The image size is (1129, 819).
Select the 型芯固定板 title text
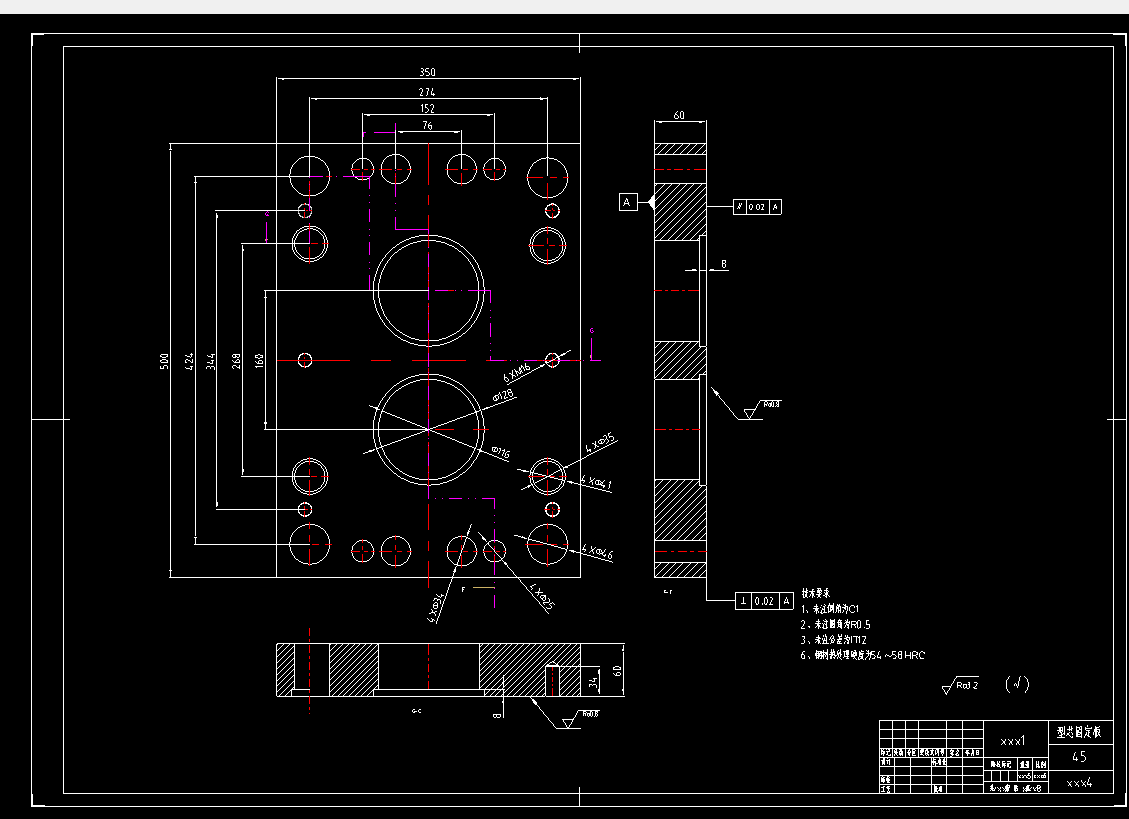pos(1079,733)
